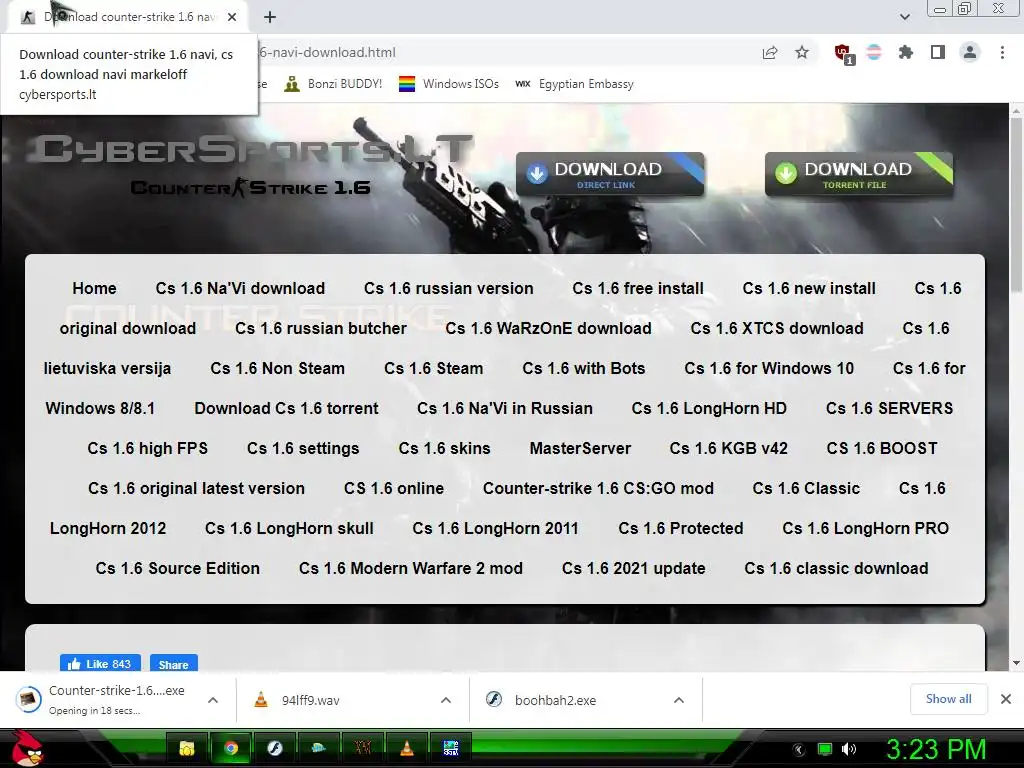Click the Facebook Like 843 button

(99, 664)
